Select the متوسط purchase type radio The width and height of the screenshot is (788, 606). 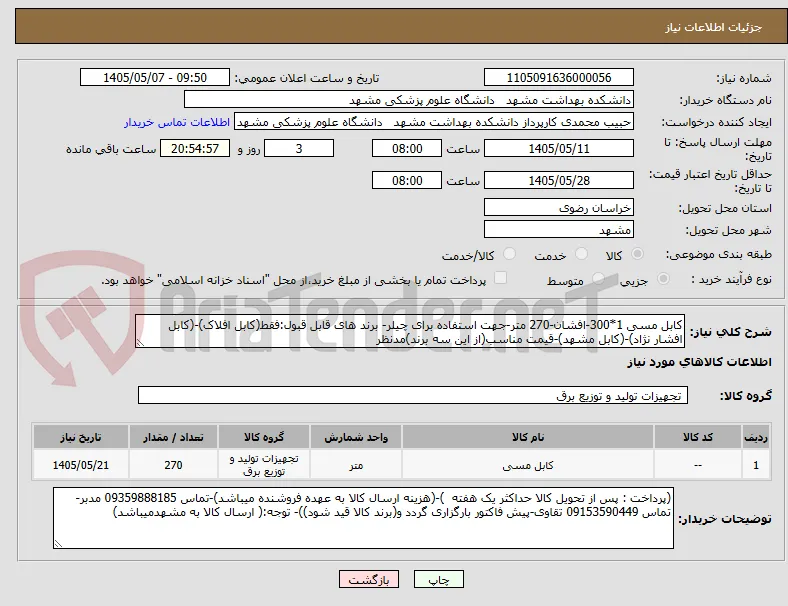click(x=598, y=279)
